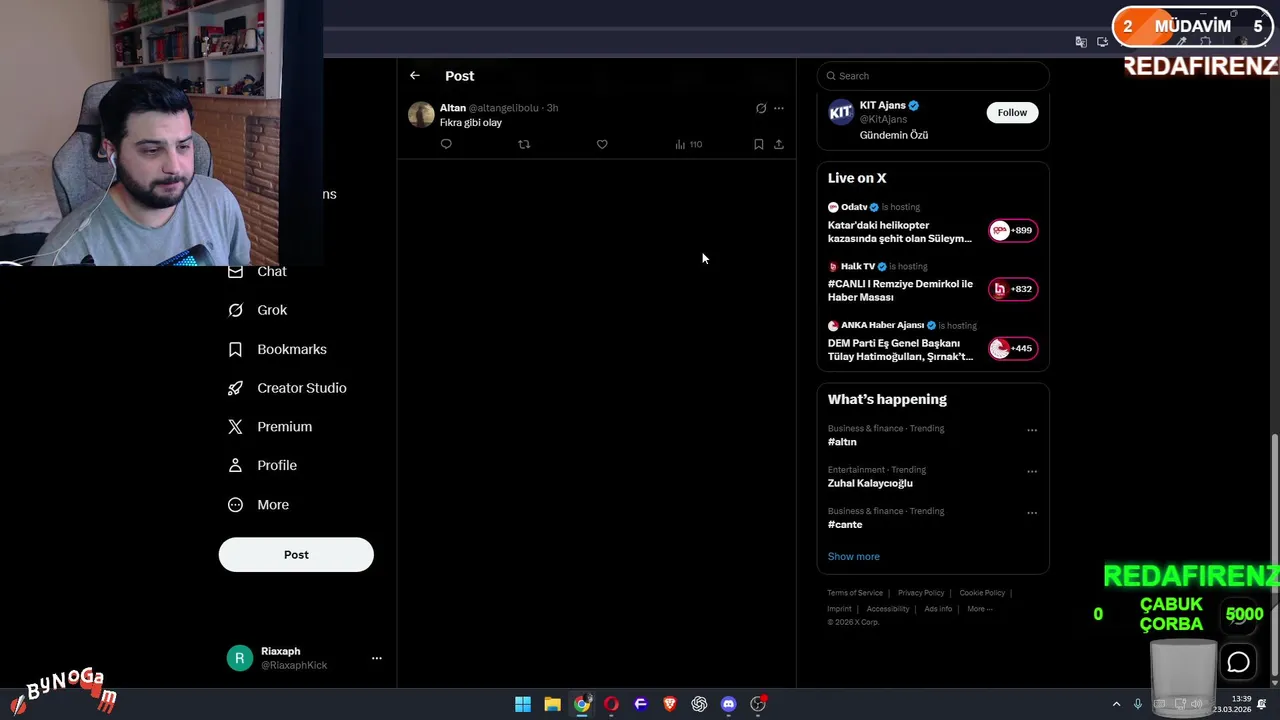Viewport: 1280px width, 720px height.
Task: Open Grok in the sidebar
Action: pyautogui.click(x=258, y=310)
